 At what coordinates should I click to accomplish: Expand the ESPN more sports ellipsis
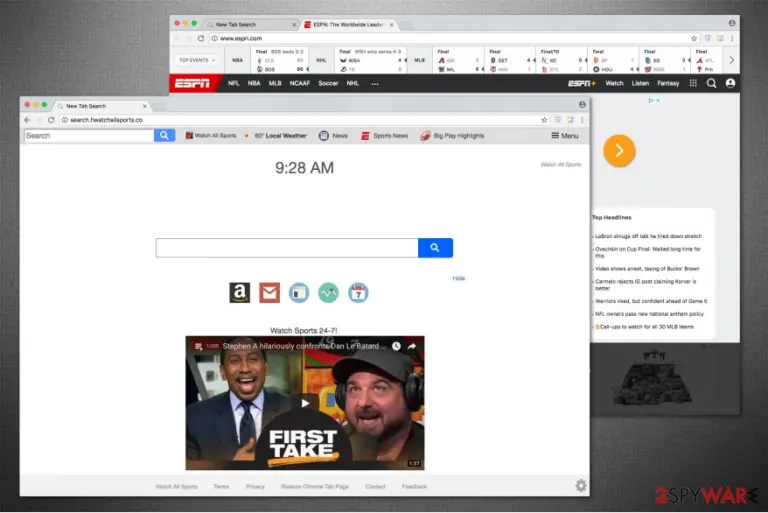click(x=375, y=84)
